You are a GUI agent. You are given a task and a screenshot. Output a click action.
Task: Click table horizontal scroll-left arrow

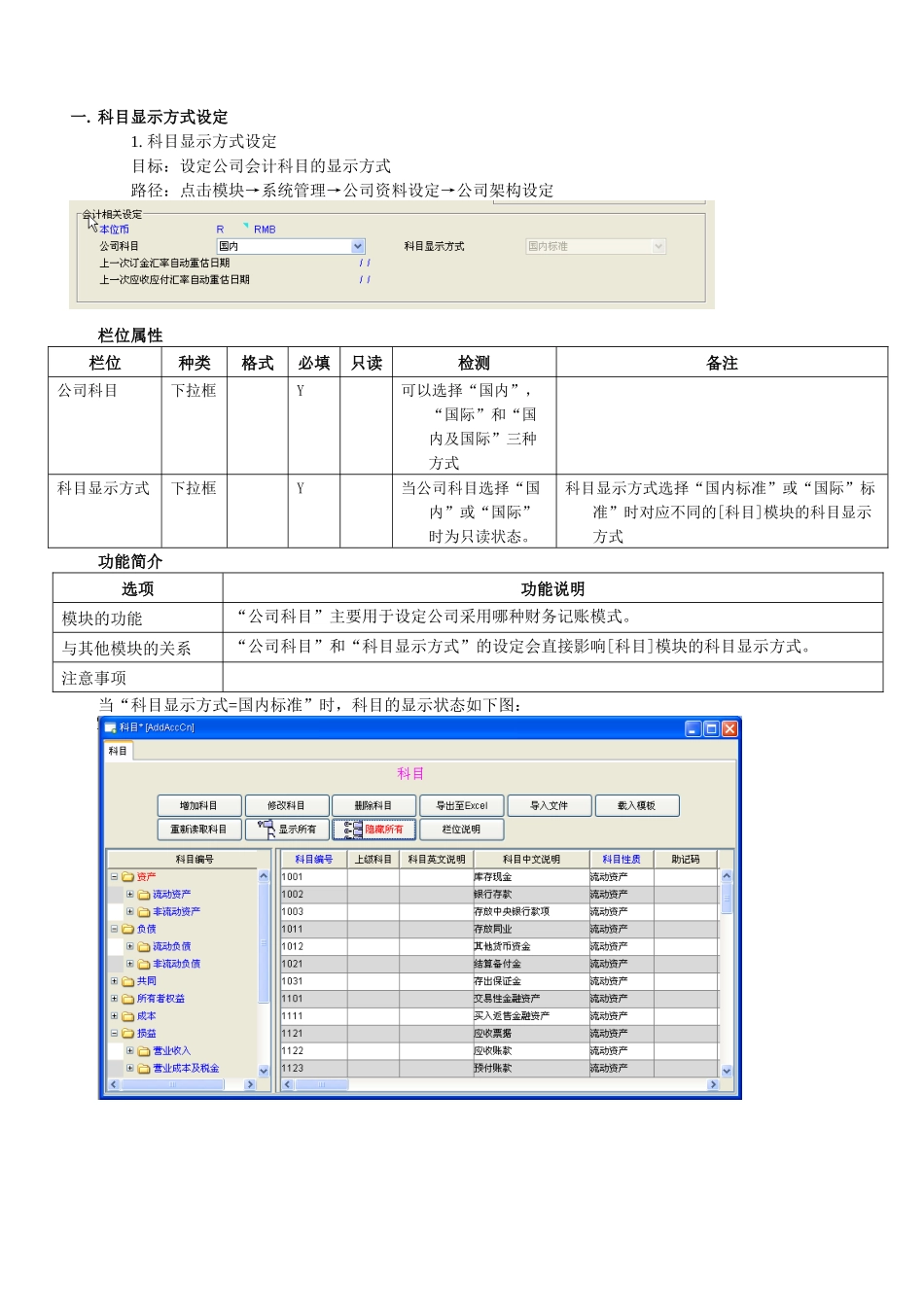tap(287, 1084)
